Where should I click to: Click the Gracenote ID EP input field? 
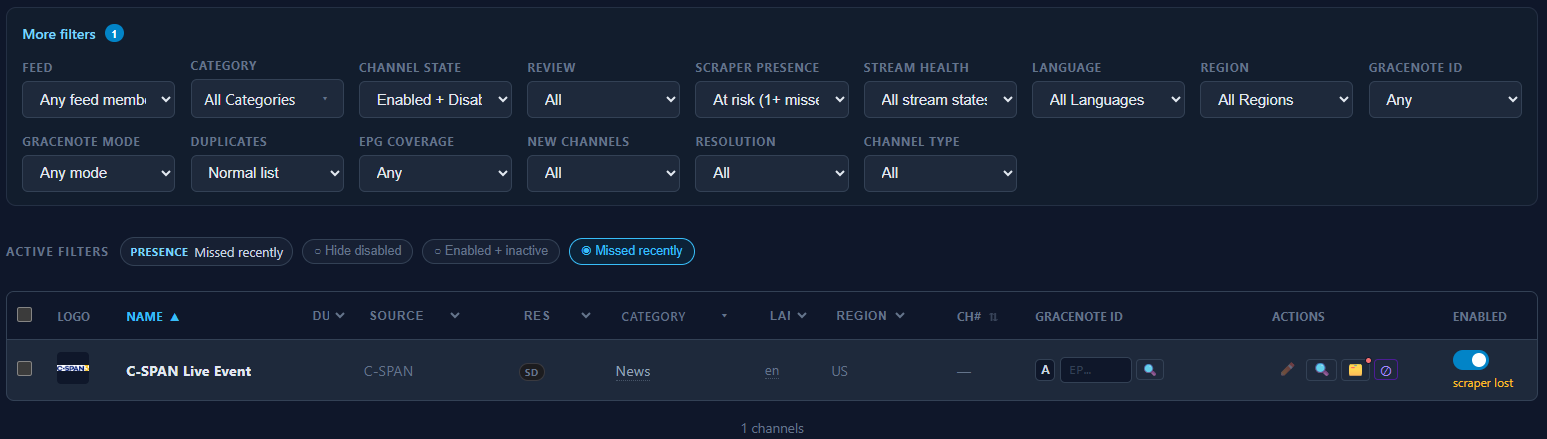1096,370
